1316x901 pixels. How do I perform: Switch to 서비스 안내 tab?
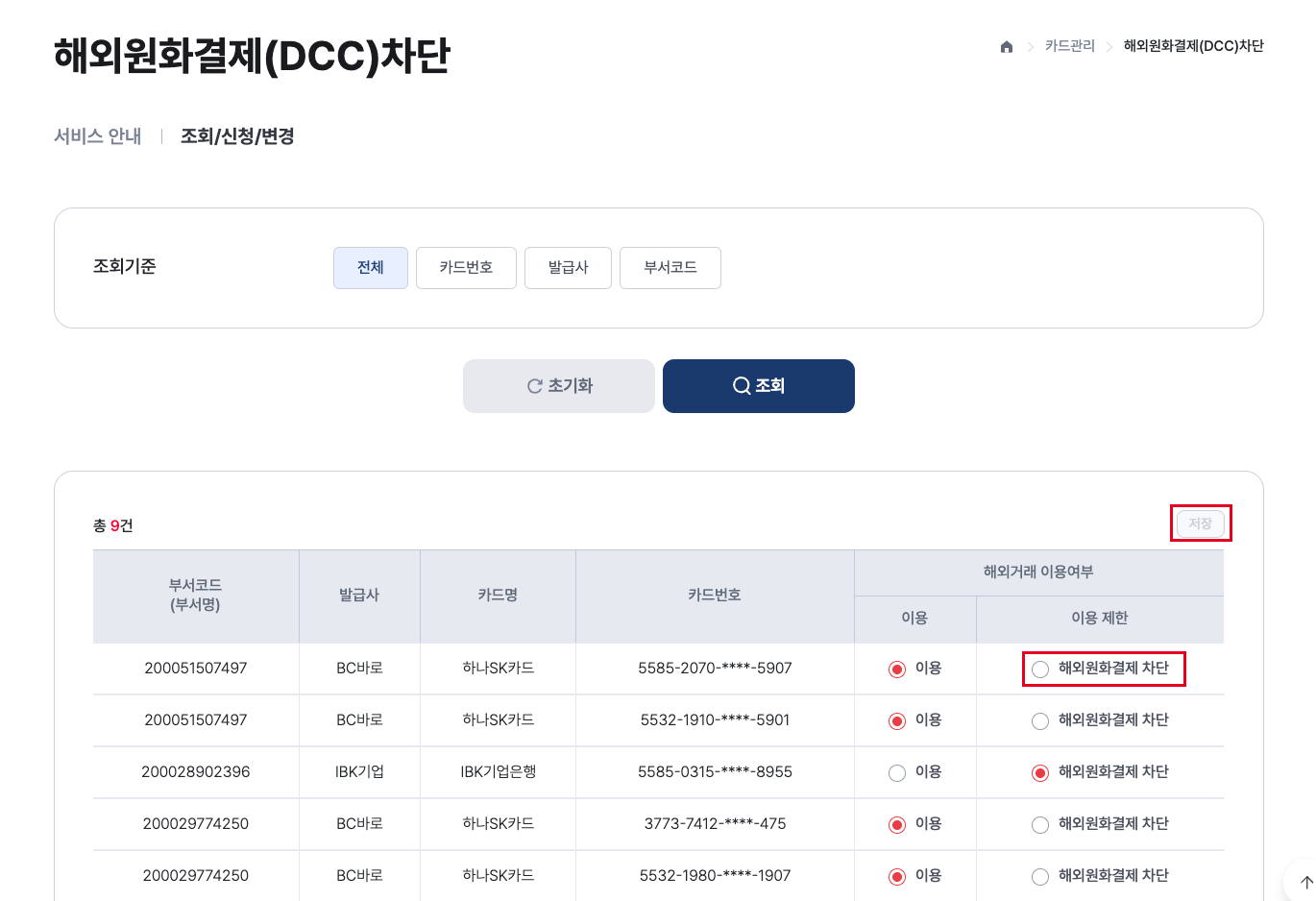pos(98,136)
